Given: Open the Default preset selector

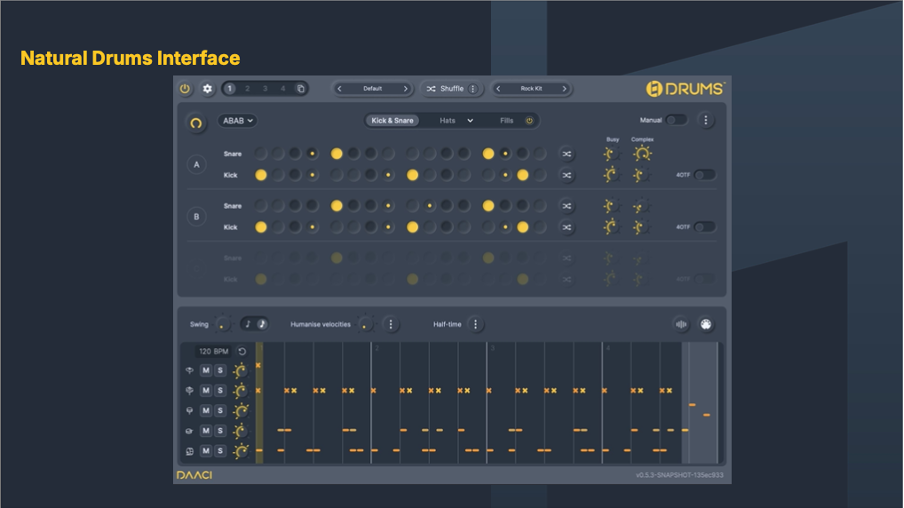Looking at the screenshot, I should [372, 89].
